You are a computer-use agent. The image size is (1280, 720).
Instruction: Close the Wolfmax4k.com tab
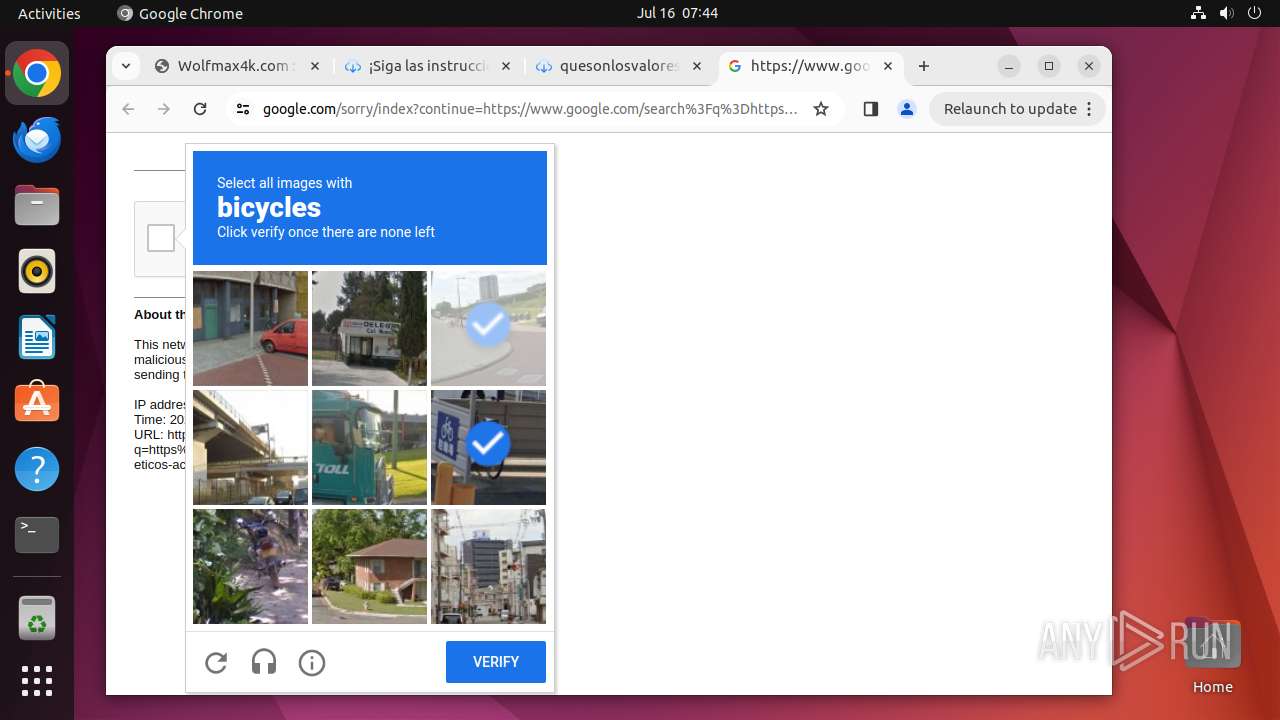[314, 66]
